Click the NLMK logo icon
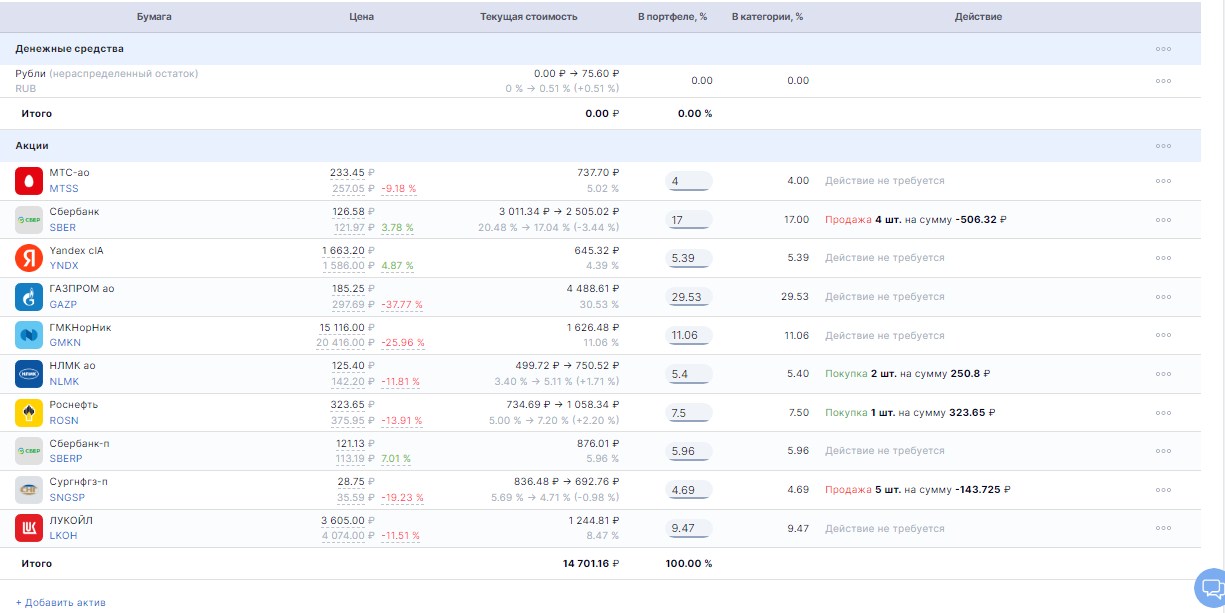 pos(29,374)
